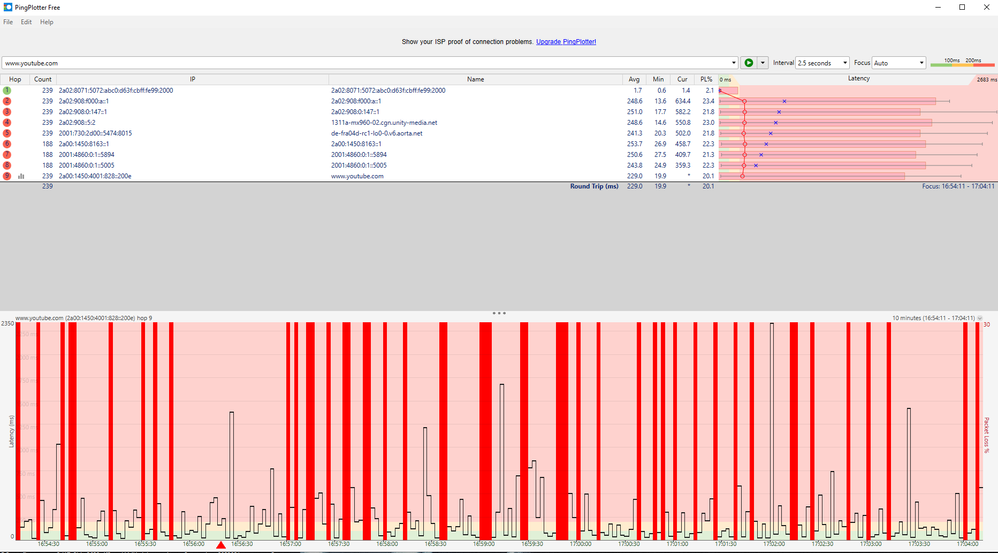This screenshot has height=553, width=998.
Task: Click hop 2 current latency value 634.4
Action: click(x=682, y=101)
